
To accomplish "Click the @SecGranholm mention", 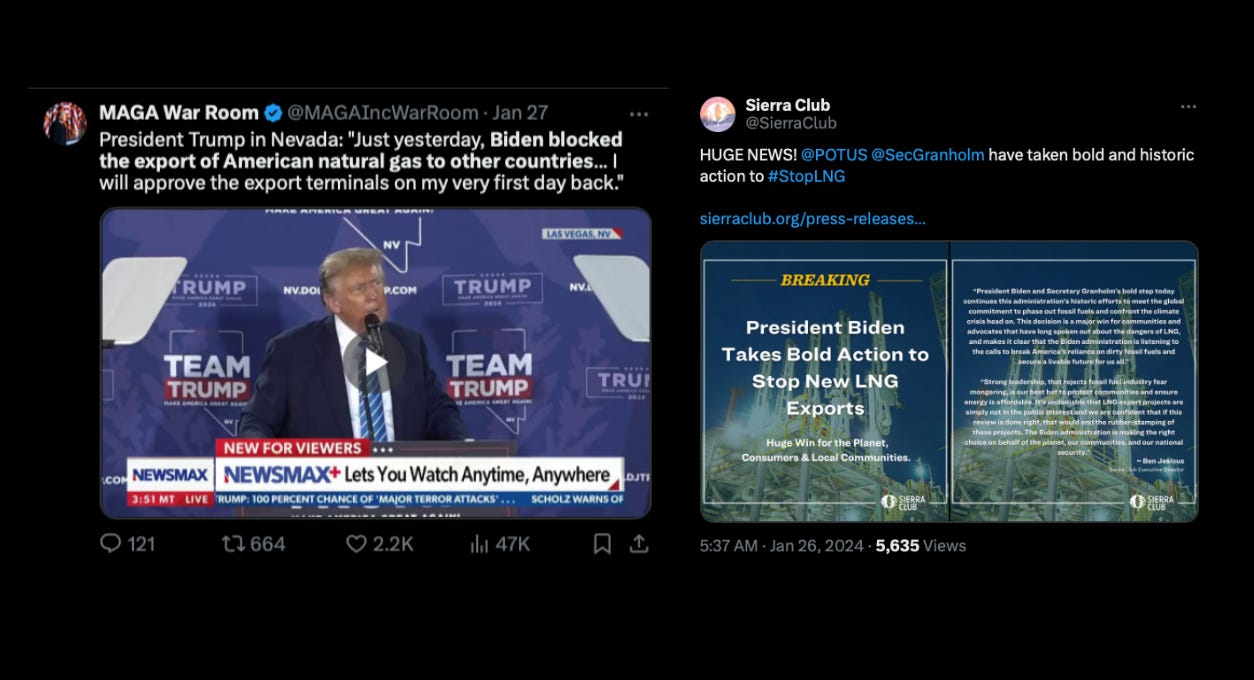I will pos(928,154).
